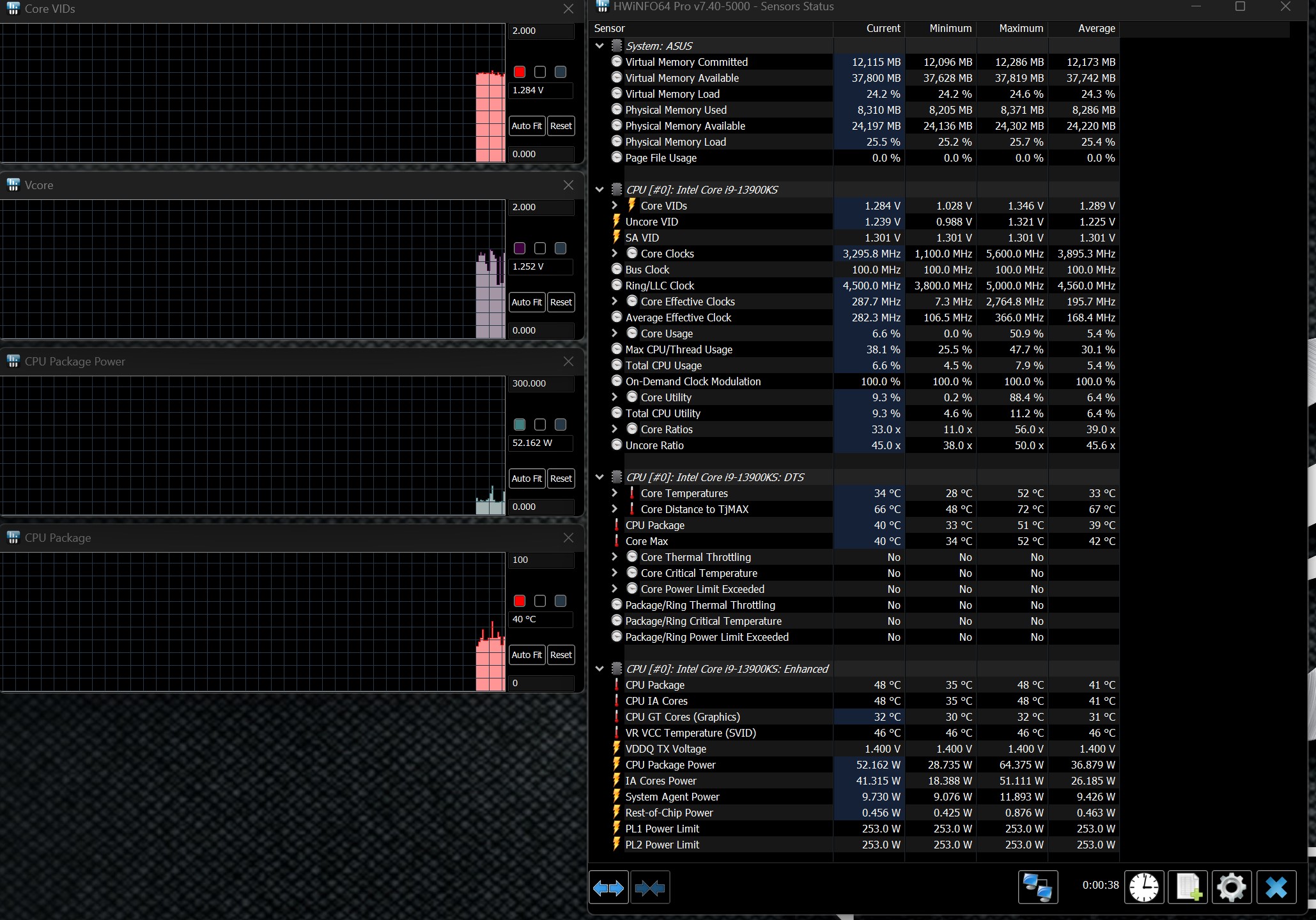
Task: Click the 300.000 max field in CPU Package Power graph
Action: 541,383
